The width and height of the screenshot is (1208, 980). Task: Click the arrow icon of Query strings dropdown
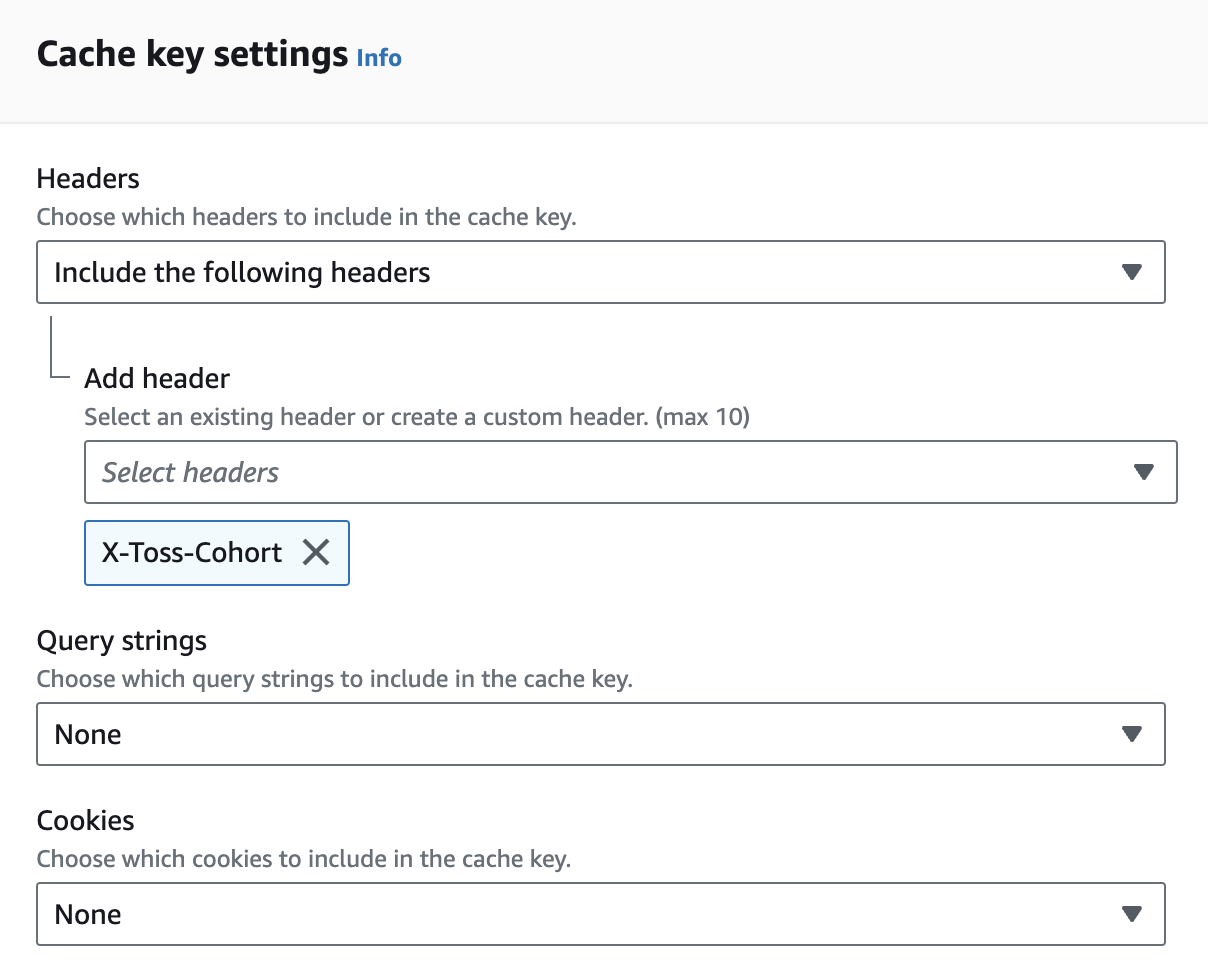click(x=1131, y=734)
